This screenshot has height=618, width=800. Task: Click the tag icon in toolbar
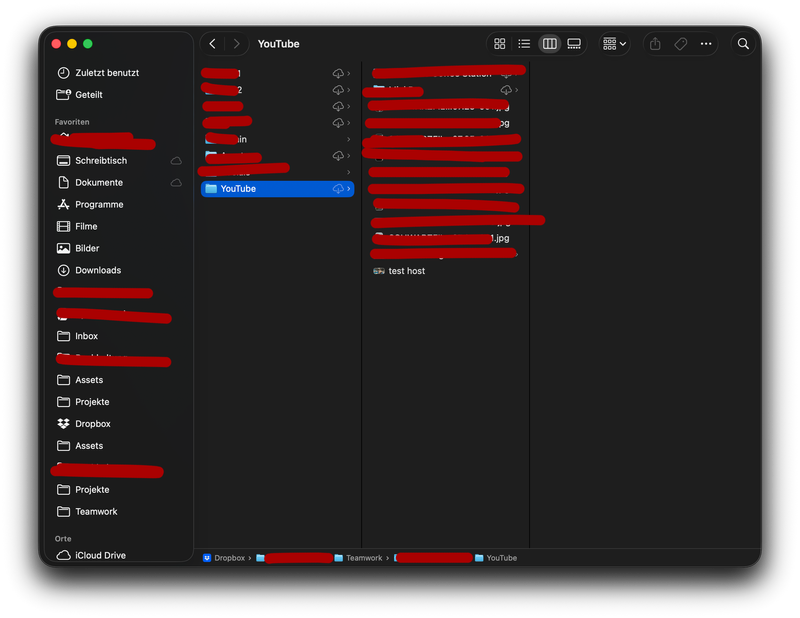pyautogui.click(x=680, y=44)
